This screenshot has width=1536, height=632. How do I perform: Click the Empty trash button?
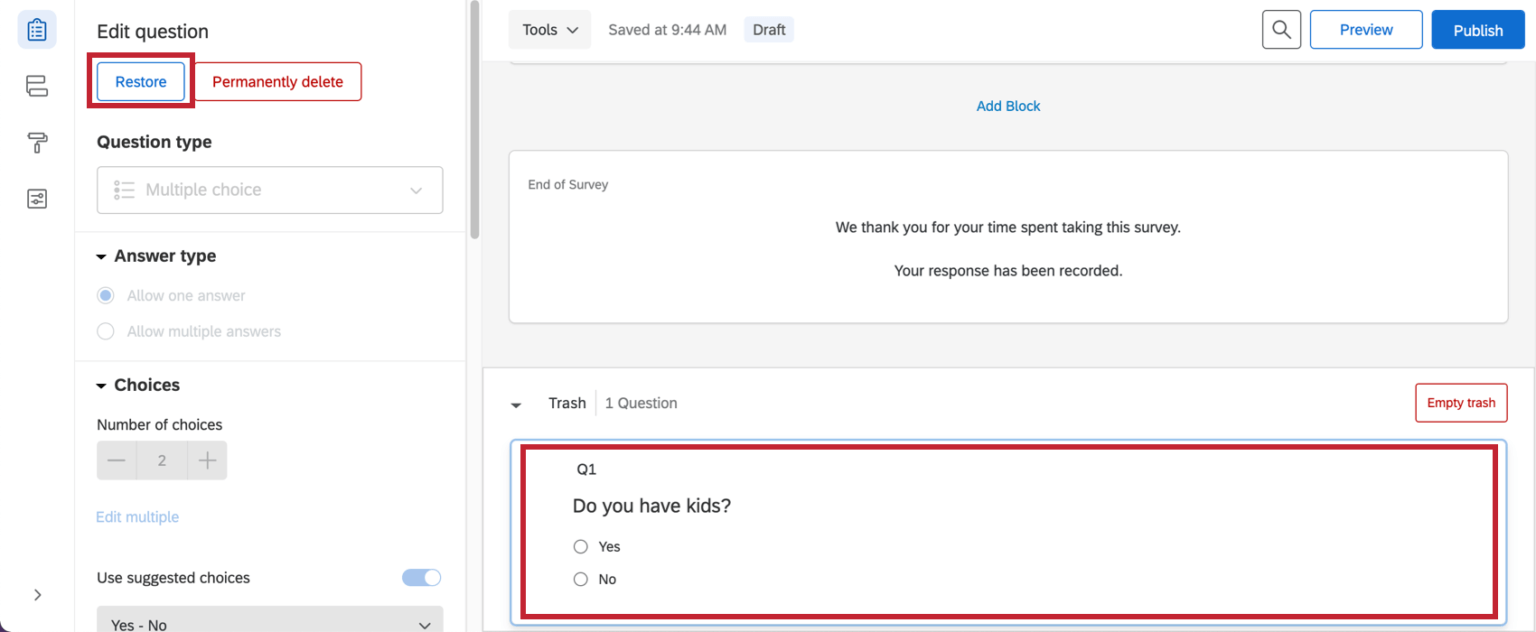point(1461,402)
